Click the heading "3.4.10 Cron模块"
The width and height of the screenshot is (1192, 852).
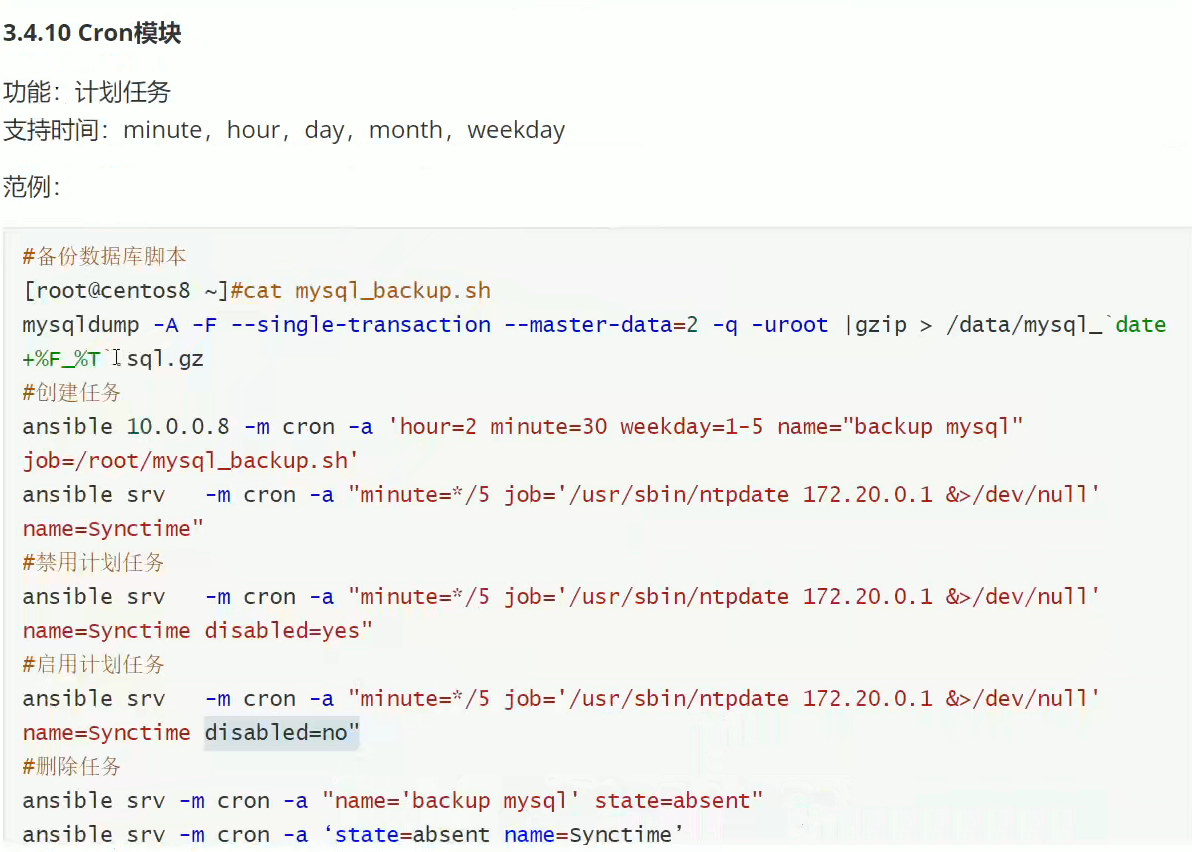pyautogui.click(x=92, y=33)
